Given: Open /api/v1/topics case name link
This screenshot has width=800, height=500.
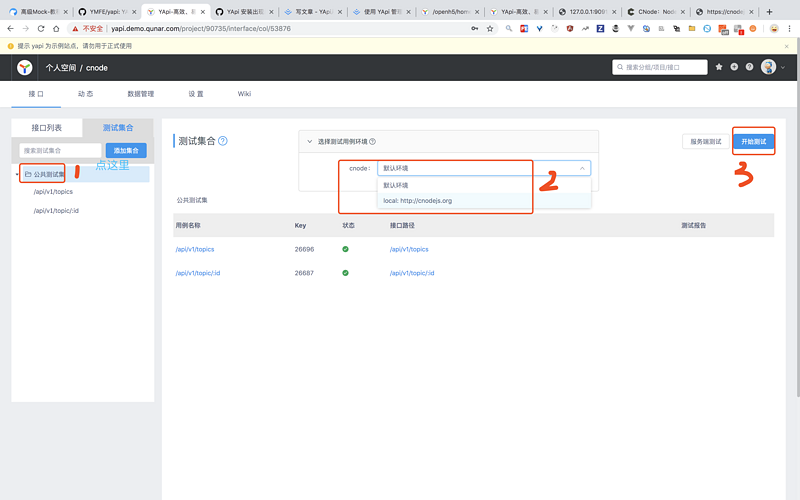Looking at the screenshot, I should click(x=195, y=249).
